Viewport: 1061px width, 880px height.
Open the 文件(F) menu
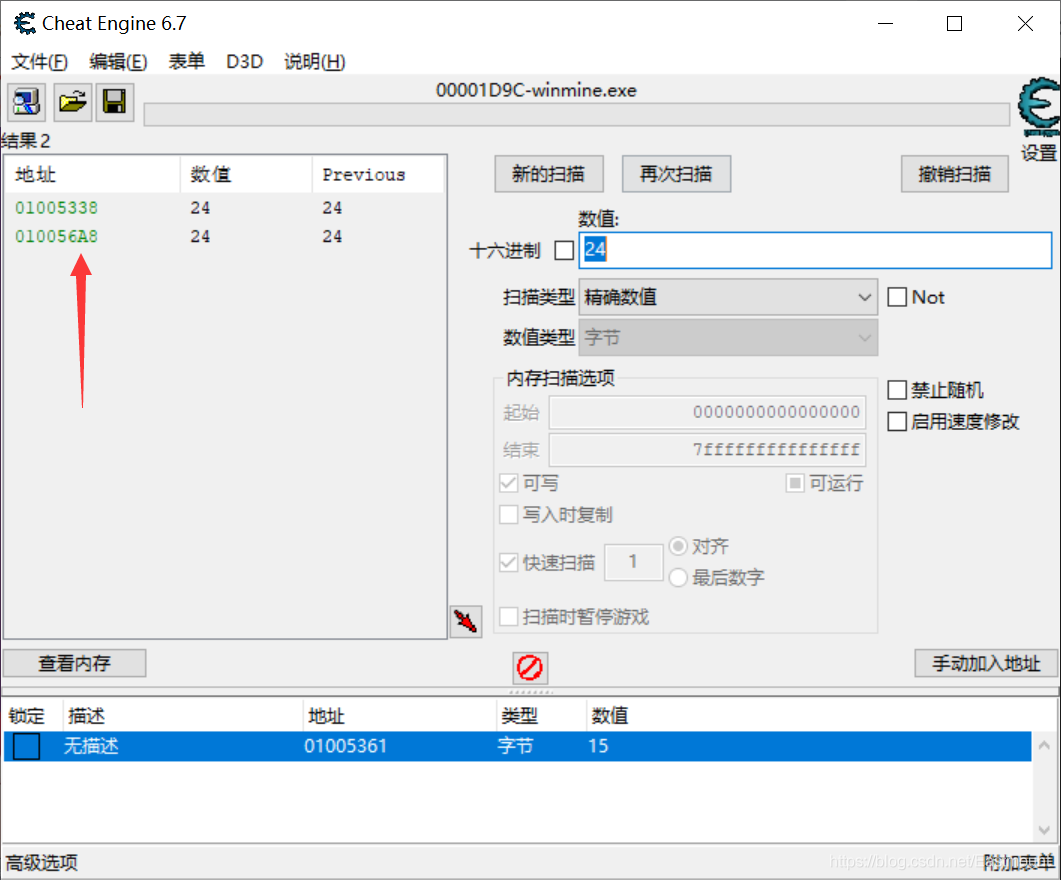point(39,62)
